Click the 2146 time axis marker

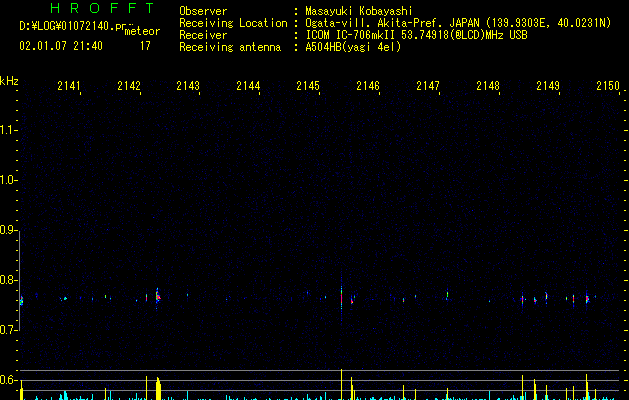pos(368,86)
